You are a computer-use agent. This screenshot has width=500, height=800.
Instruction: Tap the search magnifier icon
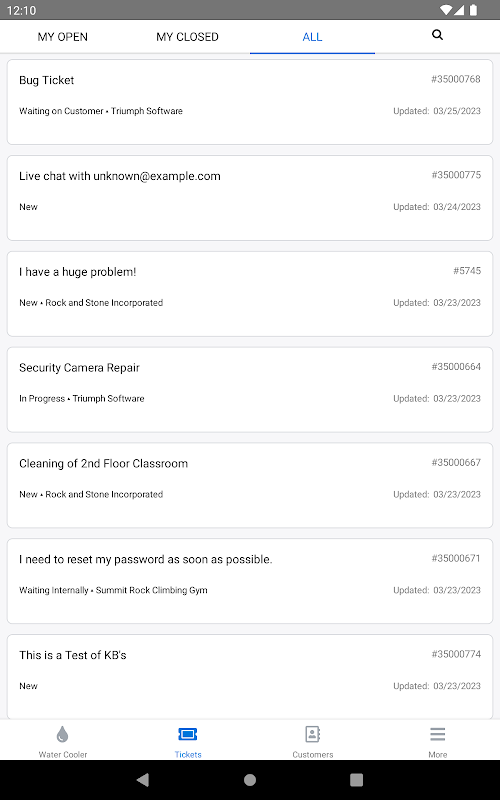pyautogui.click(x=437, y=35)
